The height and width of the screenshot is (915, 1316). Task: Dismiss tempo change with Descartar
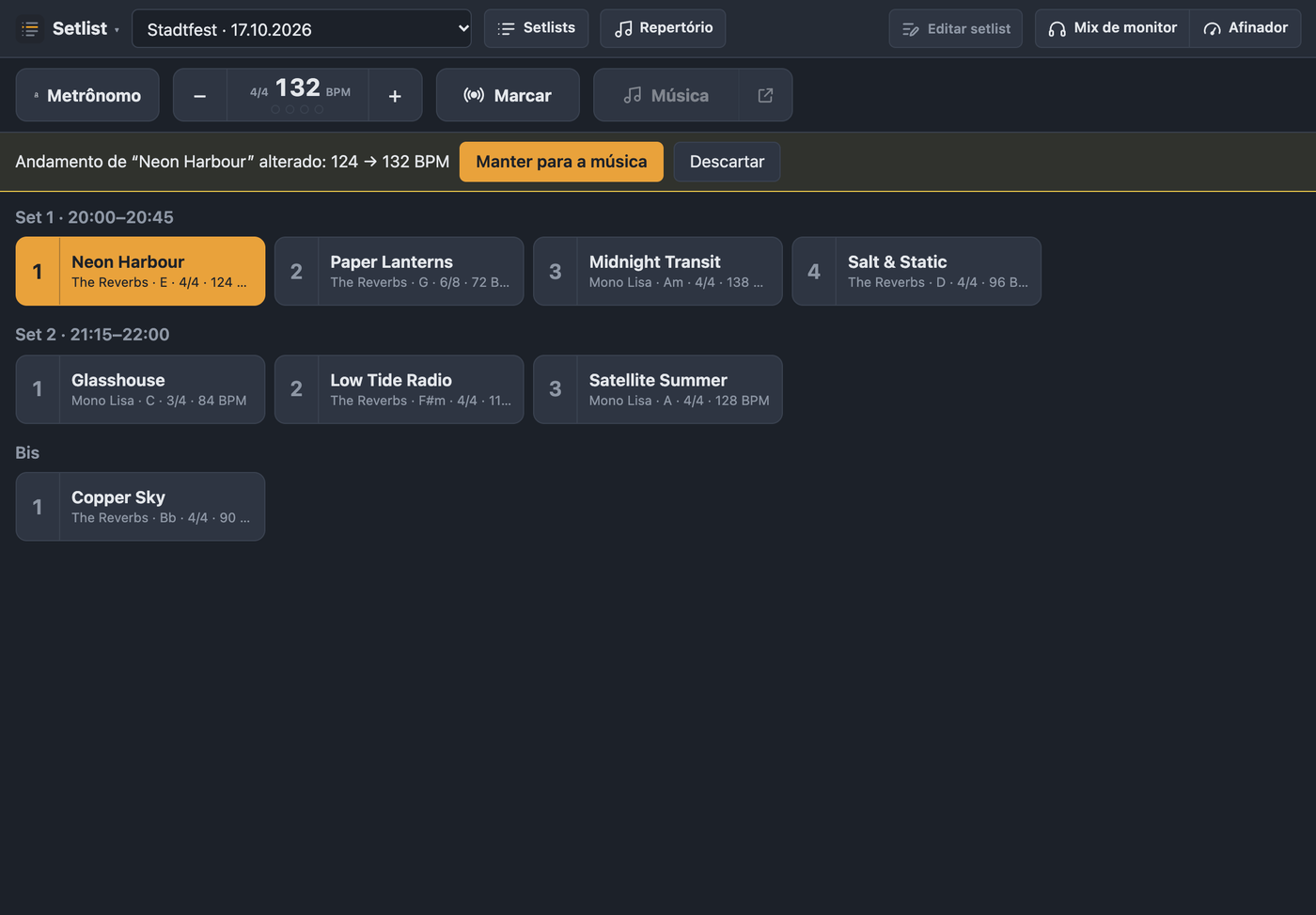pos(727,162)
